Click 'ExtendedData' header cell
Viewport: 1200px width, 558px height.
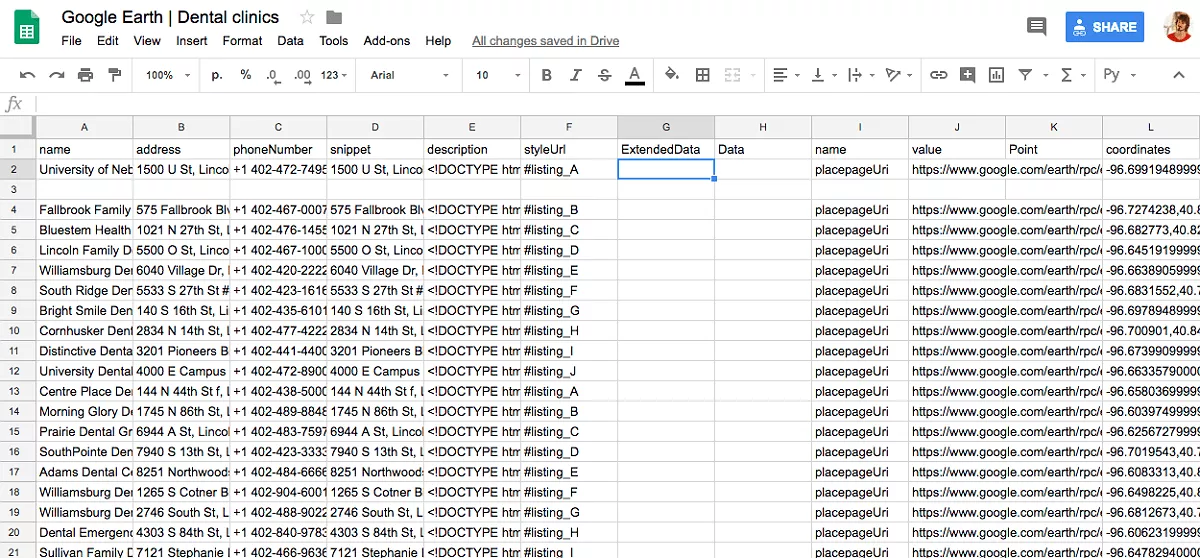[666, 149]
